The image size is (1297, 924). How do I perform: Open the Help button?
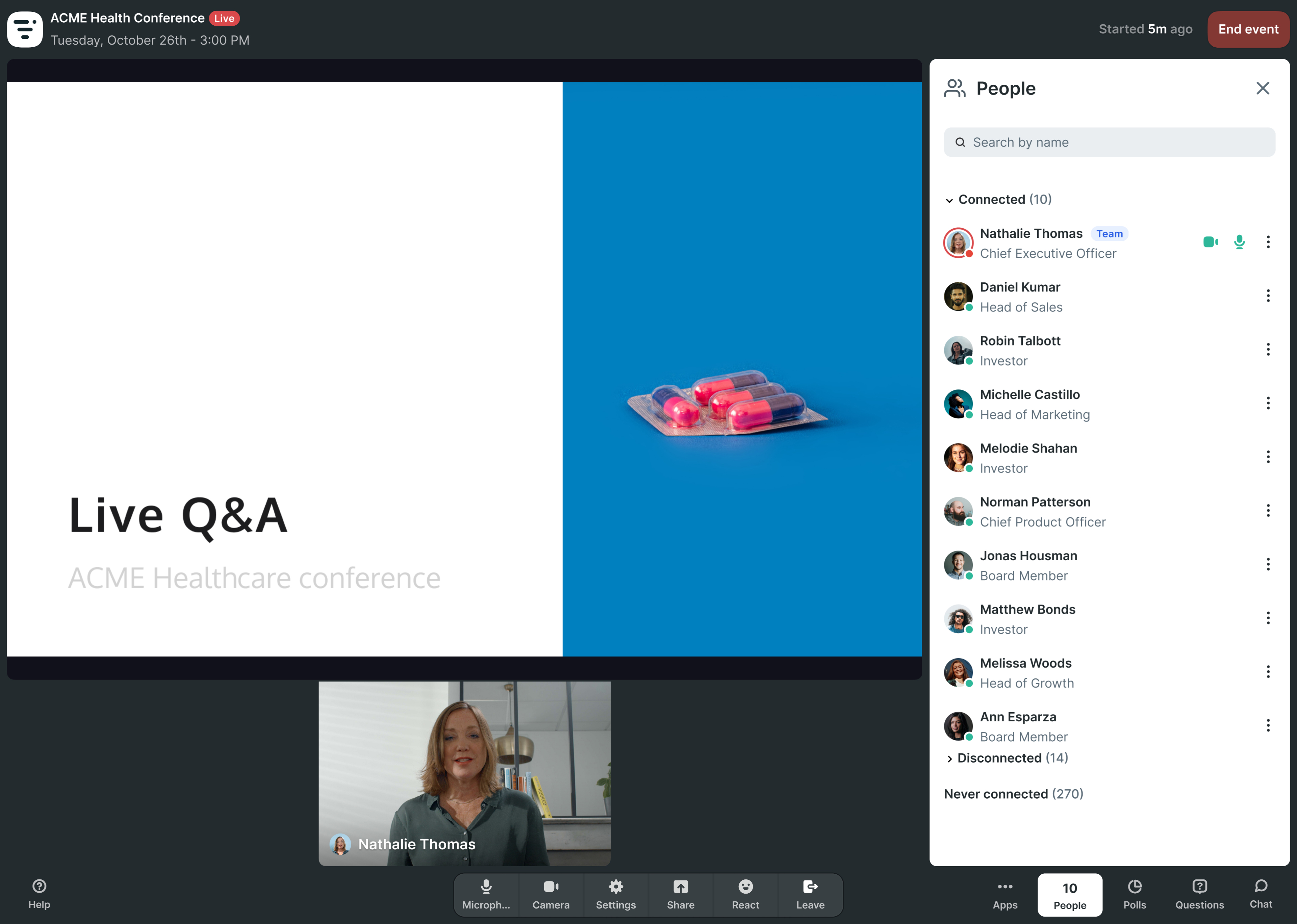[x=39, y=894]
